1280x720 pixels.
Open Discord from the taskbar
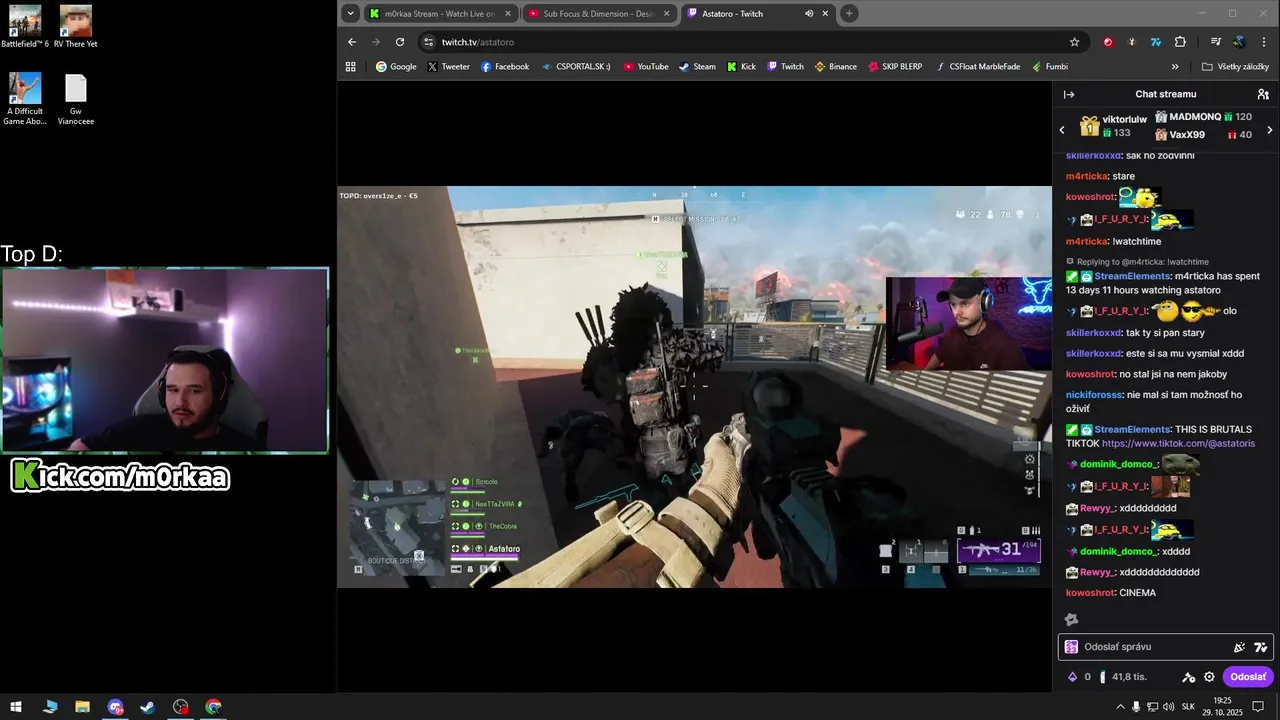pos(116,707)
